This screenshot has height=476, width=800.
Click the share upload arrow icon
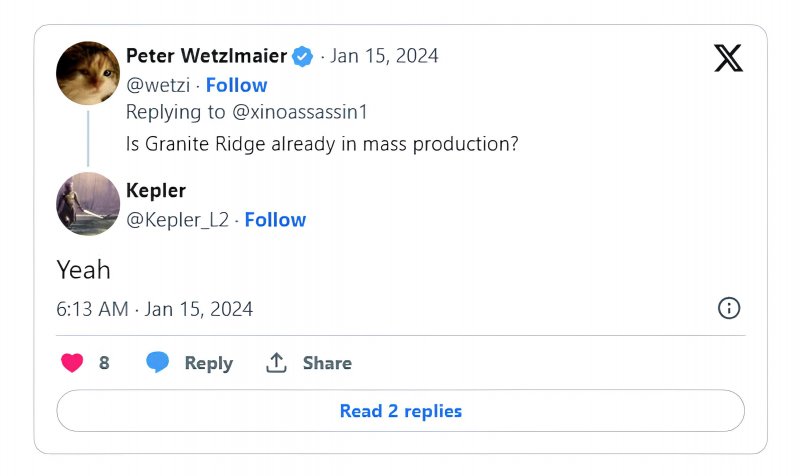coord(277,363)
